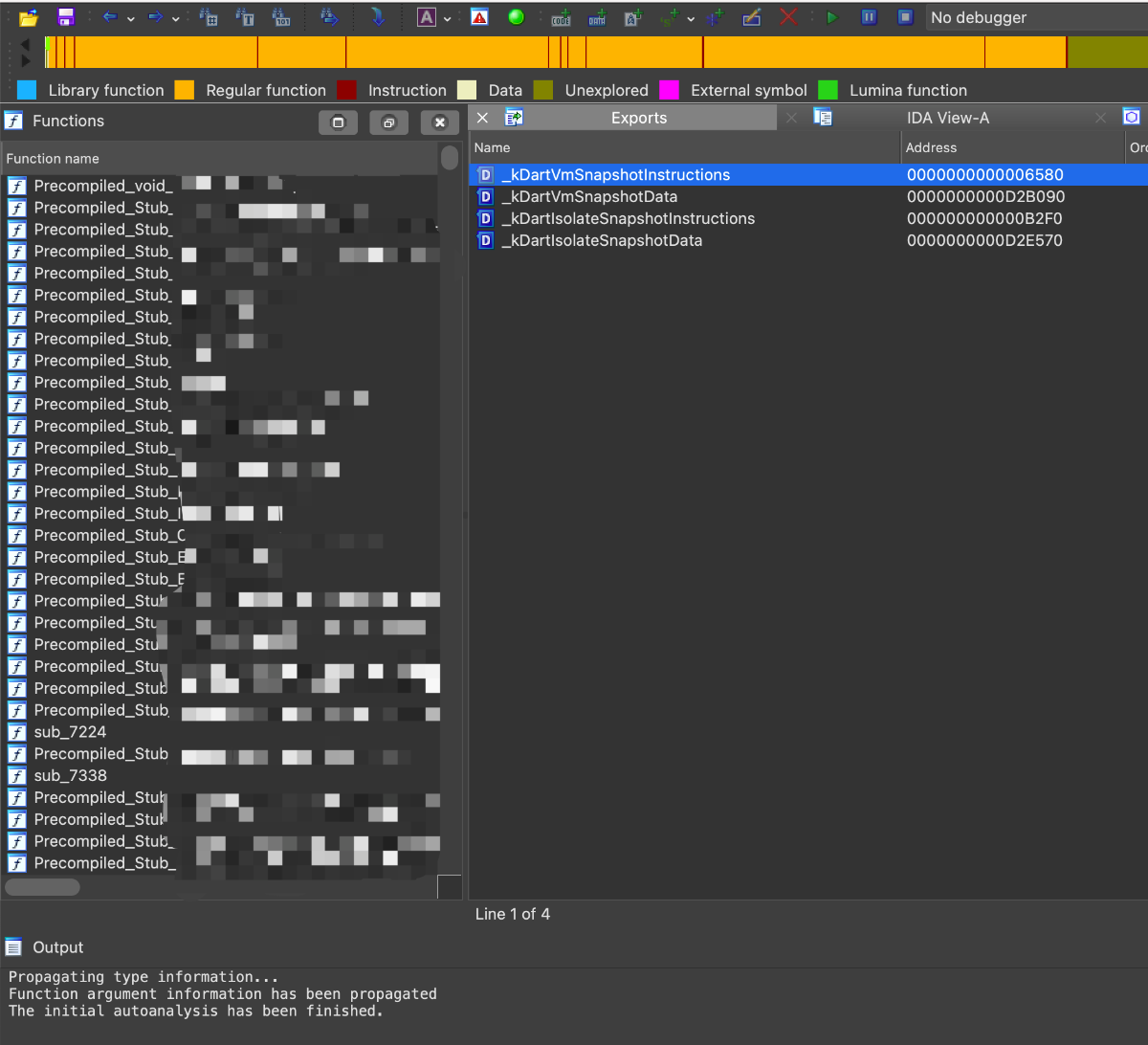Jump forward with the right arrow
The height and width of the screenshot is (1045, 1148).
click(155, 17)
